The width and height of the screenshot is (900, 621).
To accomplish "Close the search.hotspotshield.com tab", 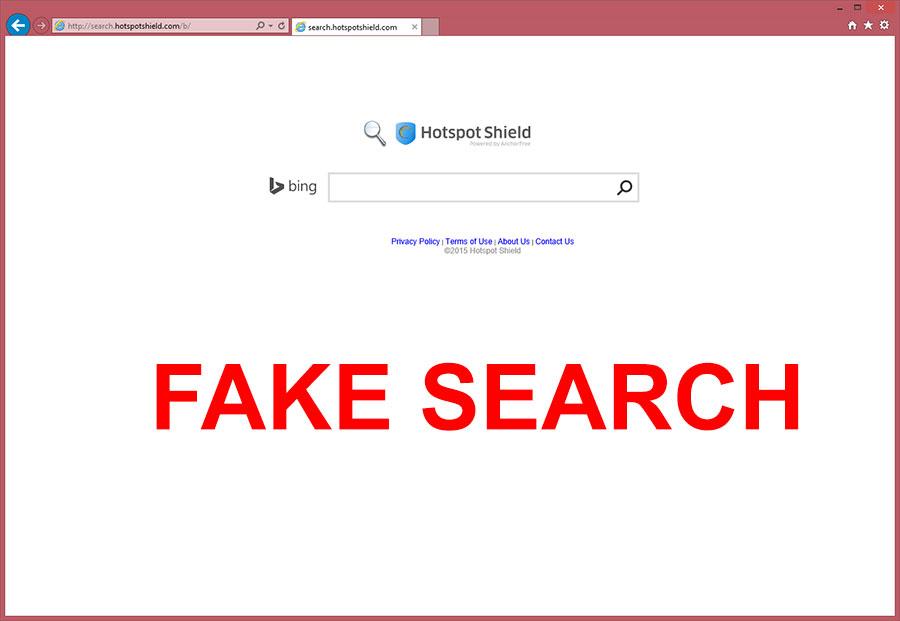I will tap(414, 27).
